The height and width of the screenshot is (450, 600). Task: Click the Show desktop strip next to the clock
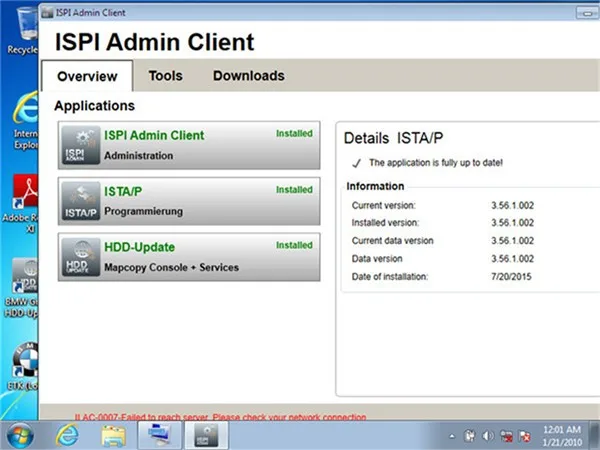pos(595,435)
